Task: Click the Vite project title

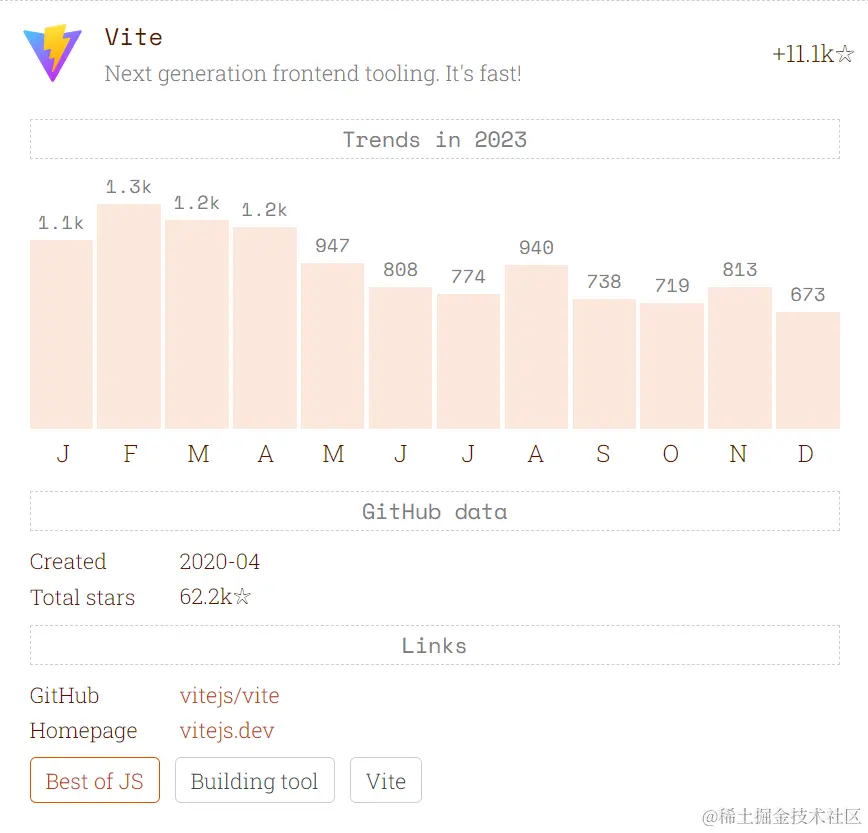Action: tap(133, 37)
